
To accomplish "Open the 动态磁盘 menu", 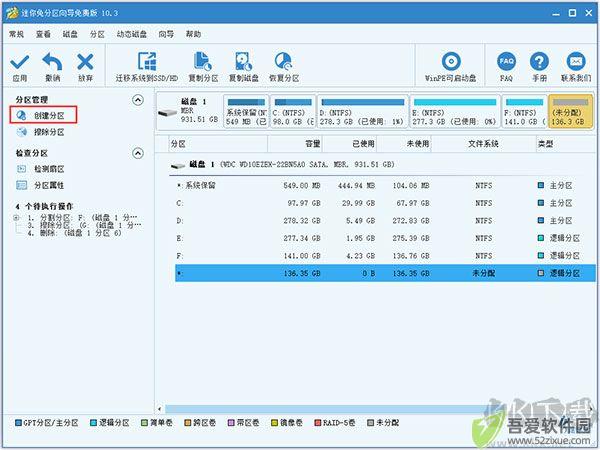I will (x=132, y=34).
